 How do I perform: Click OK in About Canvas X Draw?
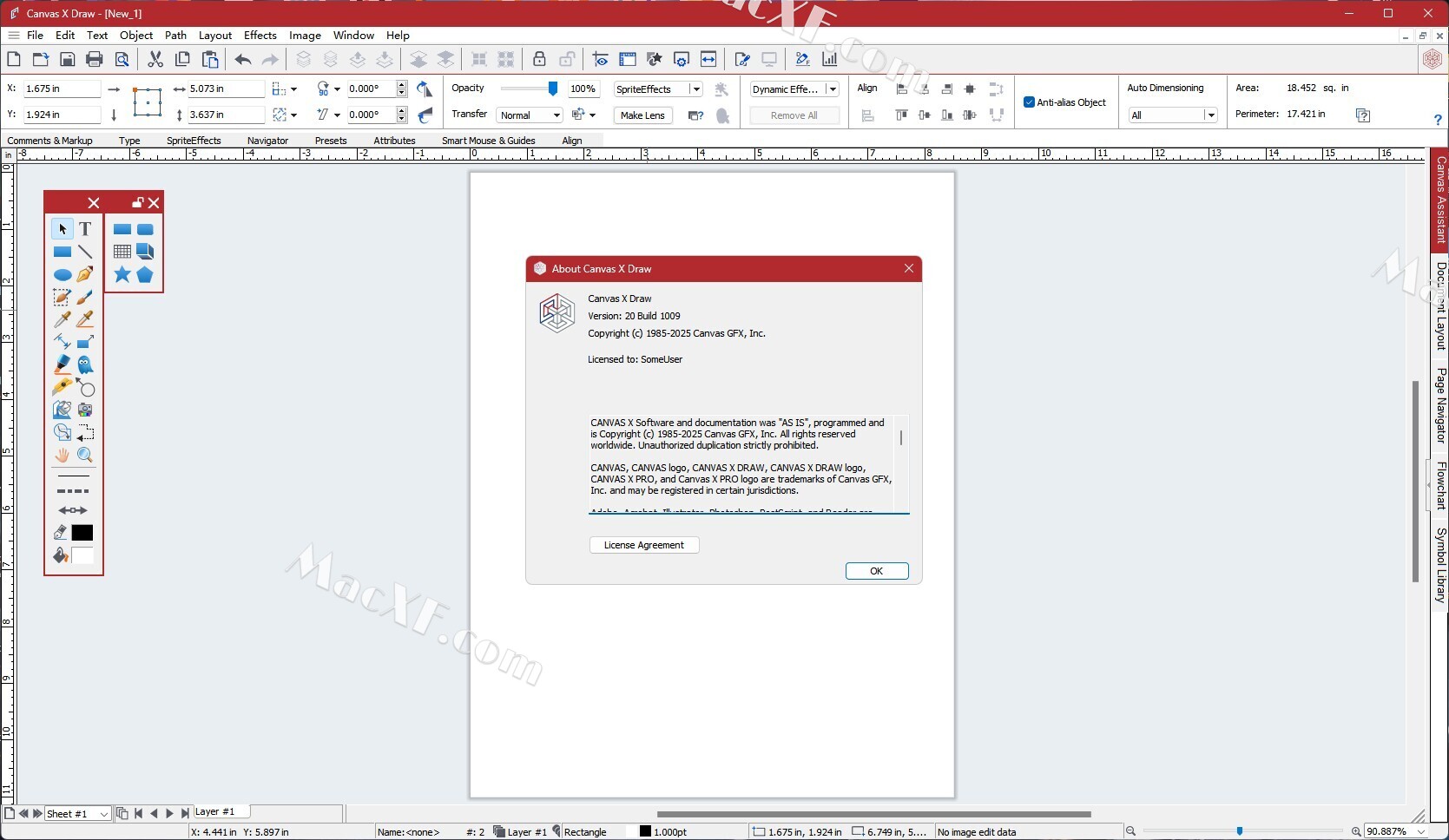(877, 571)
